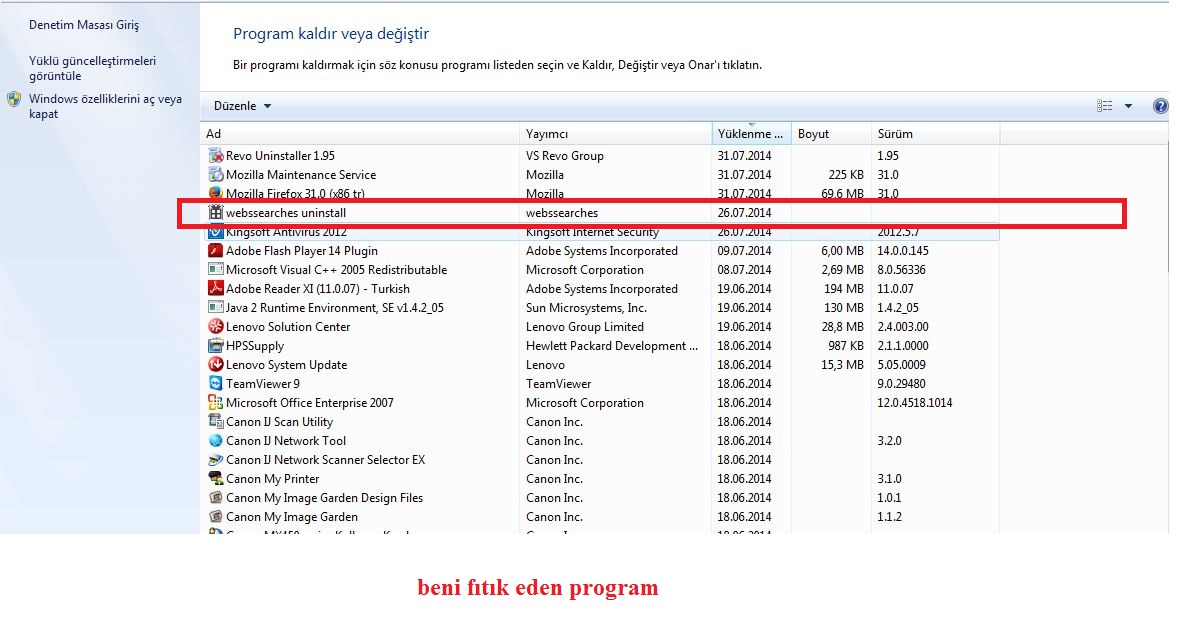Open Windows özelliklerini aç veya kapat link
Viewport: 1181px width, 633px height.
(105, 106)
